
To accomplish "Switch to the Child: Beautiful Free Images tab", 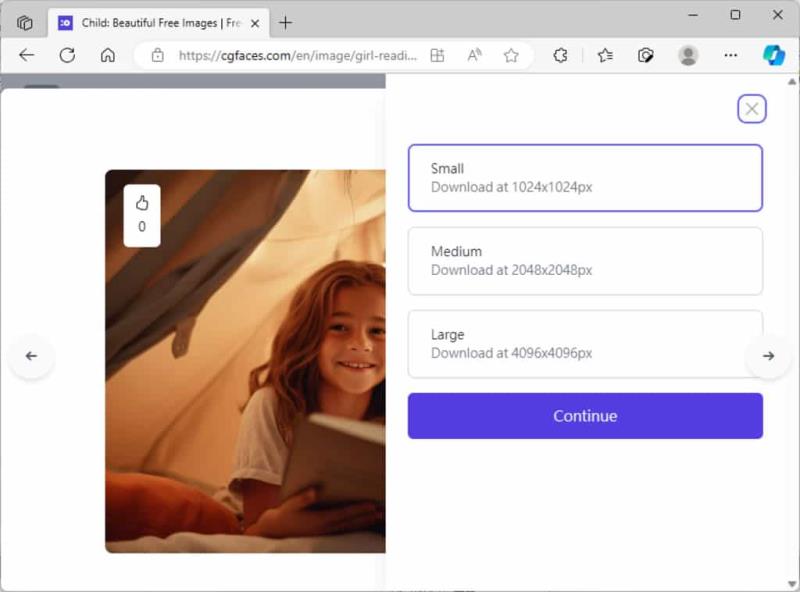I will (x=159, y=23).
